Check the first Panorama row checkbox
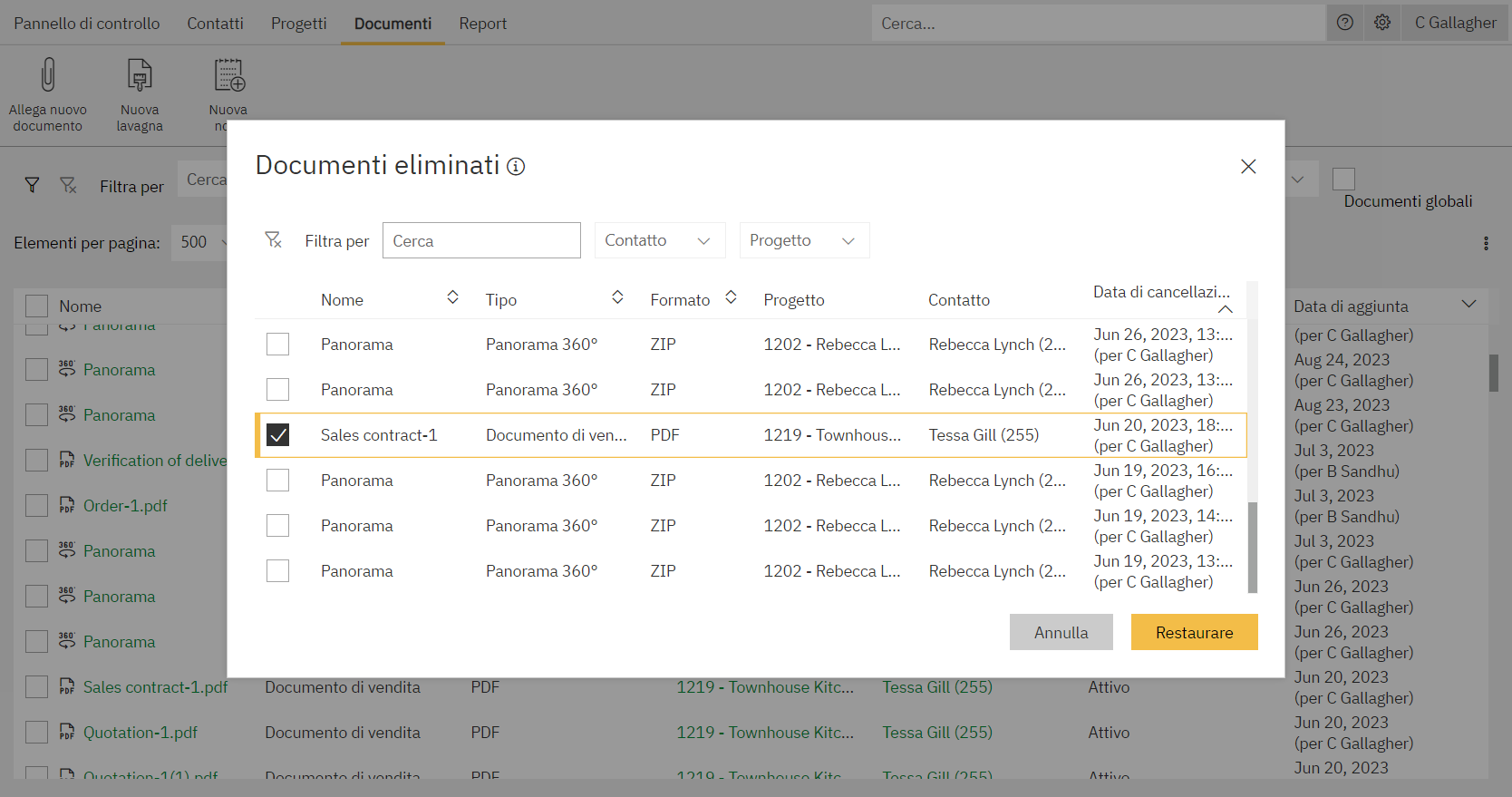Screen dimensions: 1512x797 click(278, 345)
